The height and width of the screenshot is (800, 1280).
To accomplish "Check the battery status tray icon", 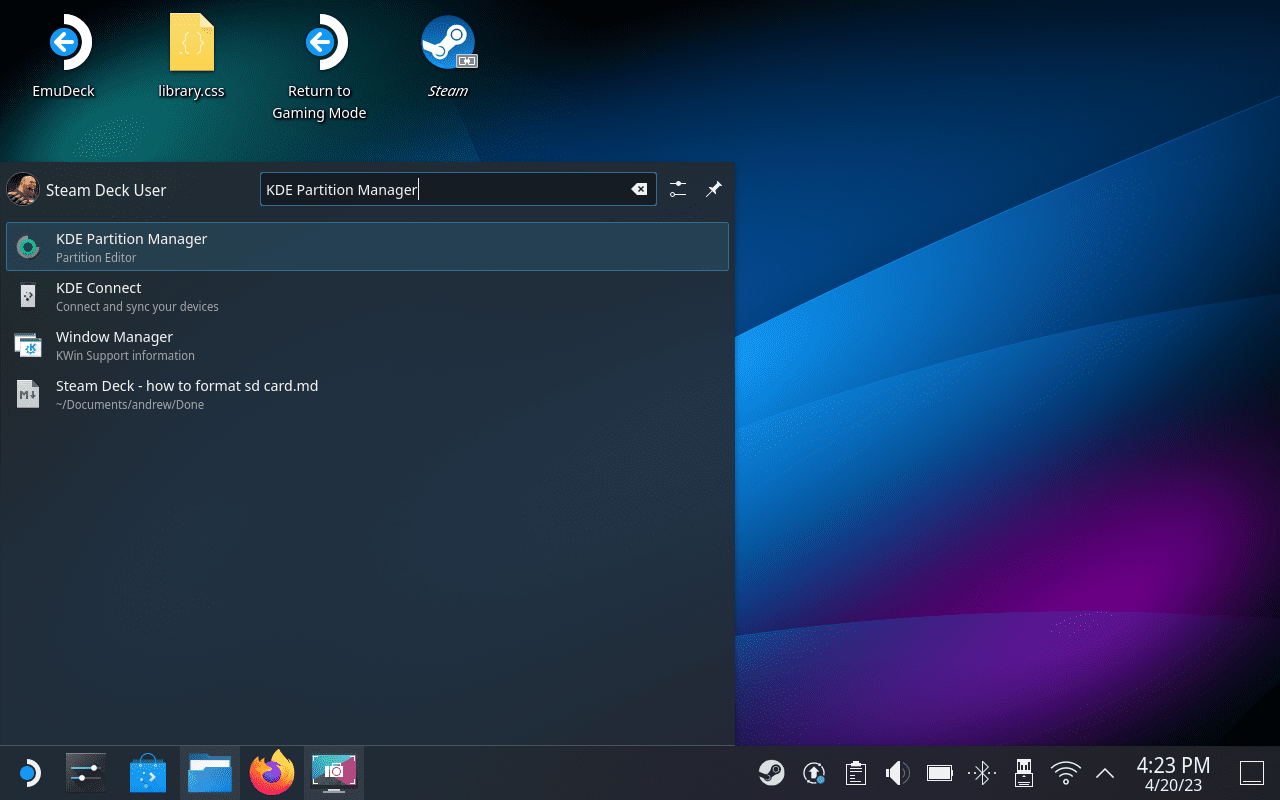I will coord(939,772).
